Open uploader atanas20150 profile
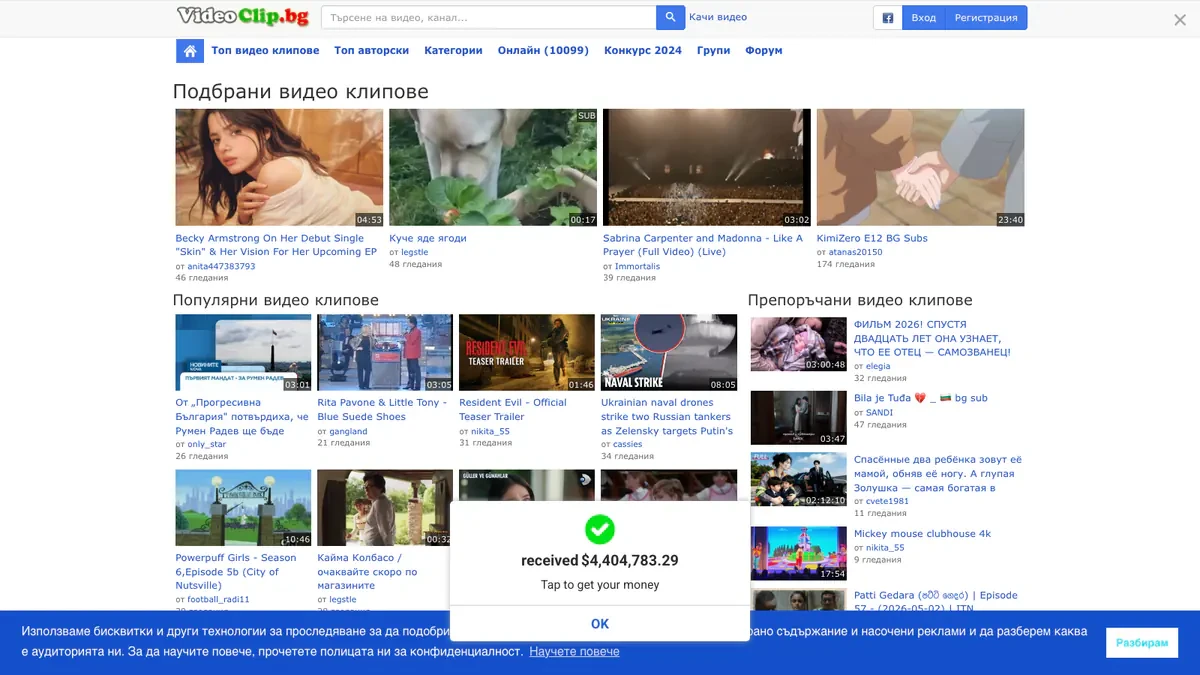The width and height of the screenshot is (1200, 675). [856, 252]
